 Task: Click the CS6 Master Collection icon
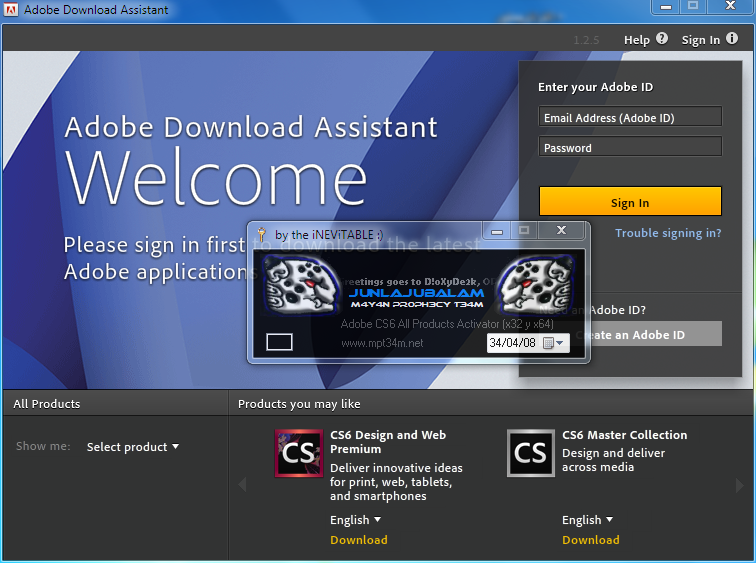tap(531, 453)
